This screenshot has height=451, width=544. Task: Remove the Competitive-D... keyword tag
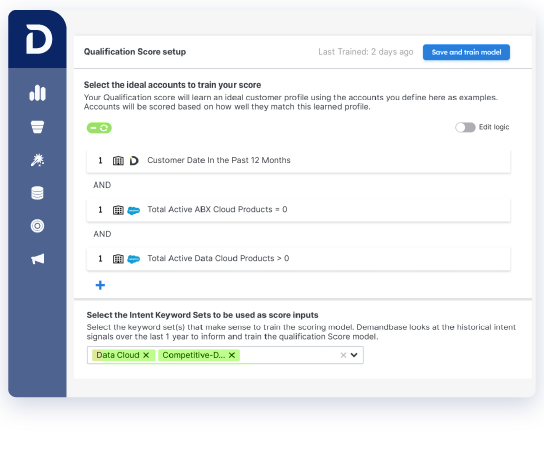pyautogui.click(x=232, y=355)
